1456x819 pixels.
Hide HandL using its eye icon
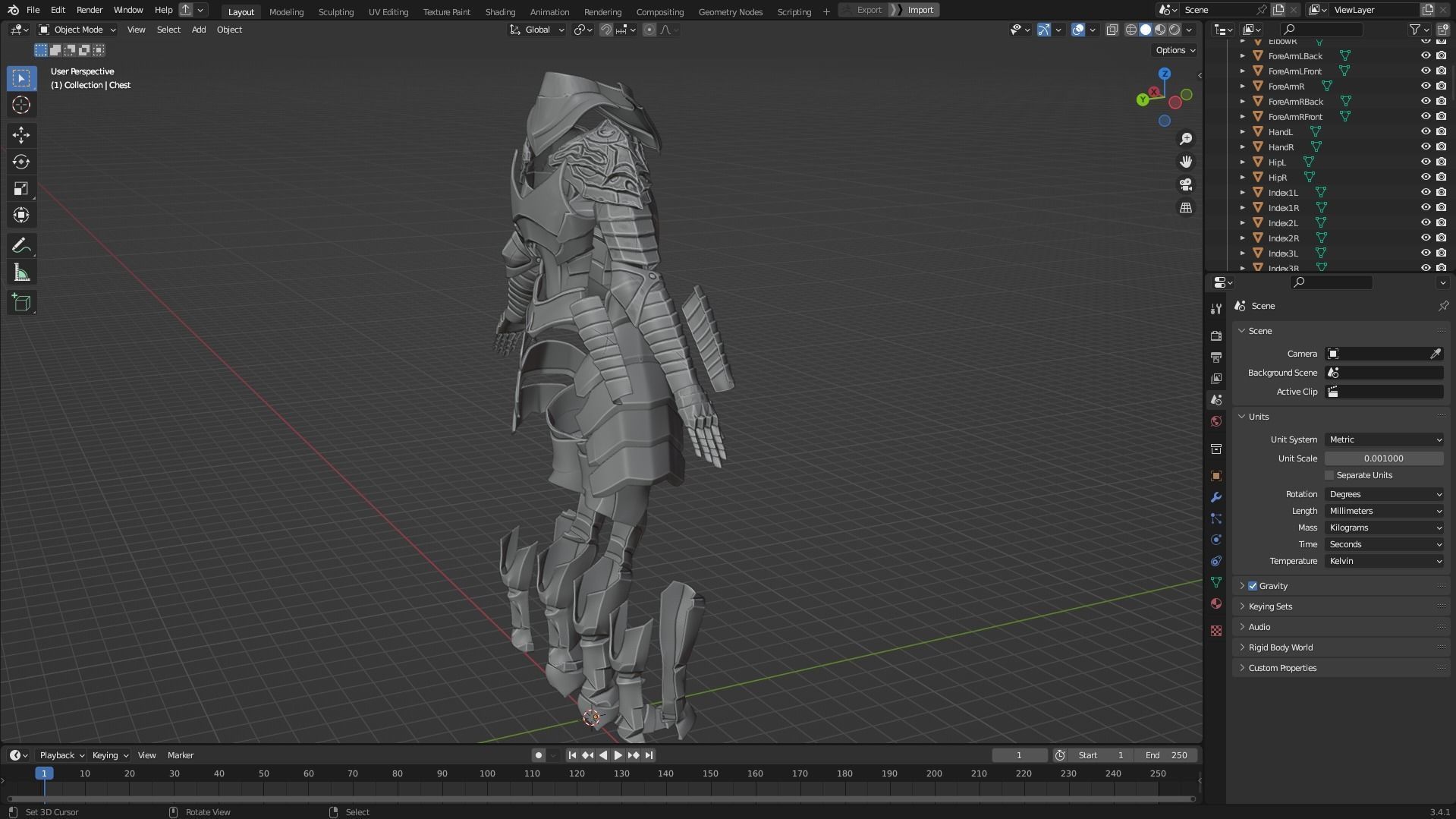[x=1426, y=131]
